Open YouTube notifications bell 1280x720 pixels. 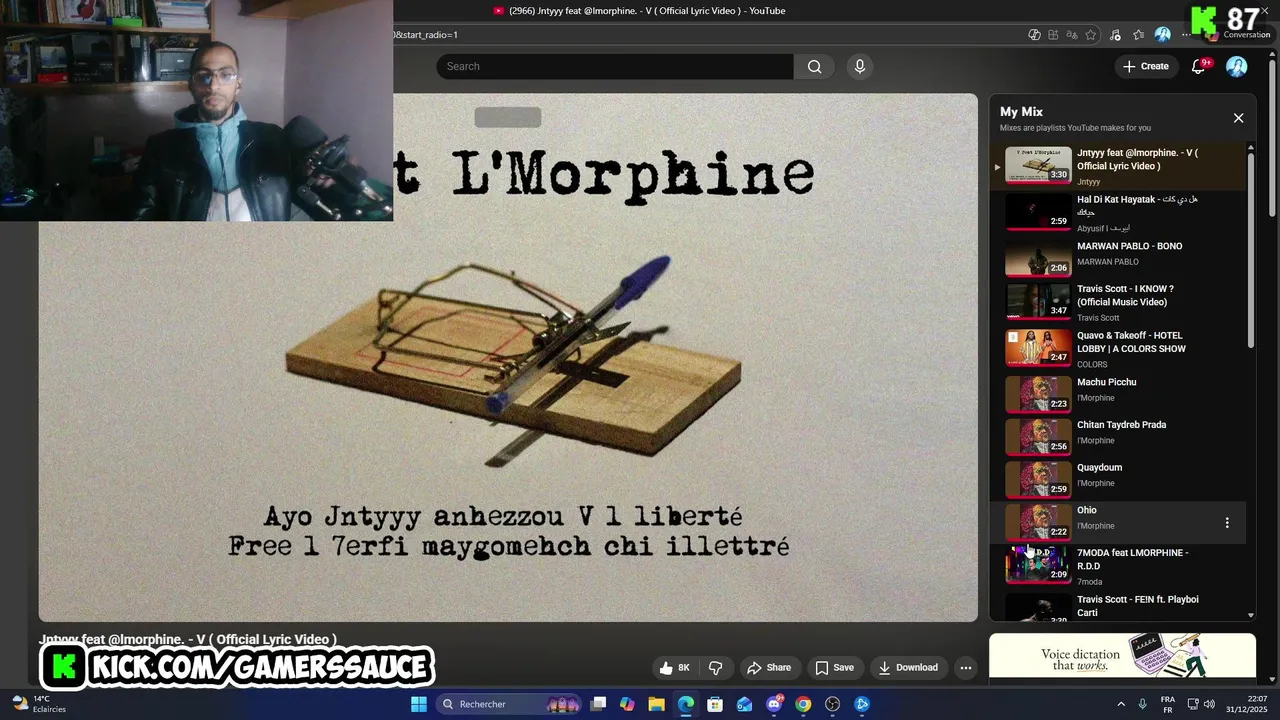[x=1198, y=66]
